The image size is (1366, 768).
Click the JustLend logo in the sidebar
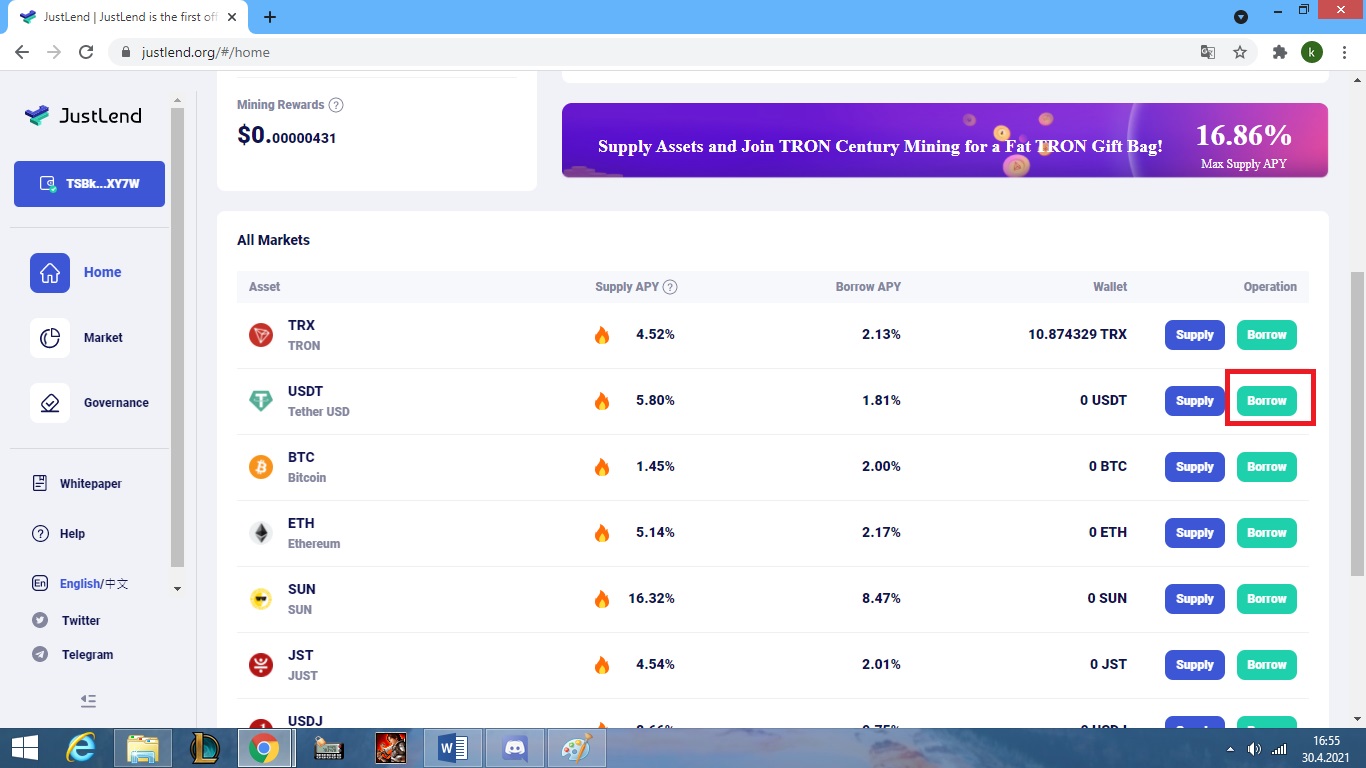coord(84,115)
